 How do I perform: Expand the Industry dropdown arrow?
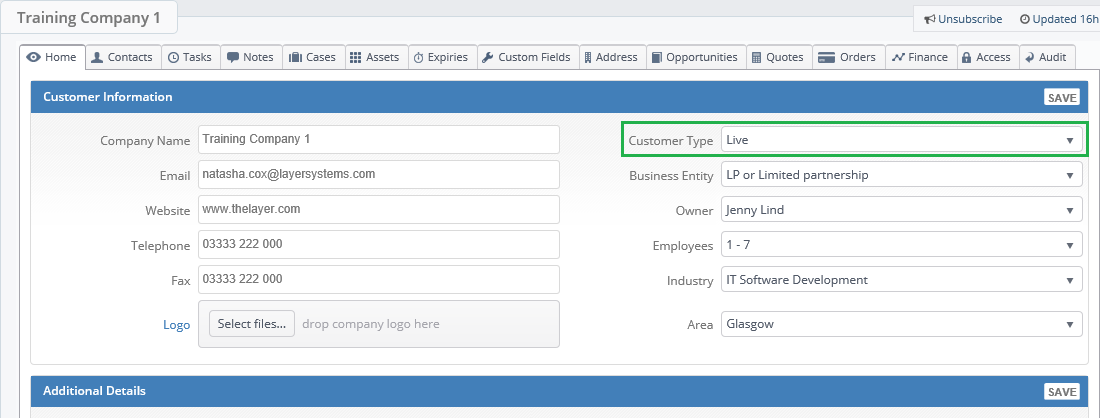pyautogui.click(x=1070, y=281)
